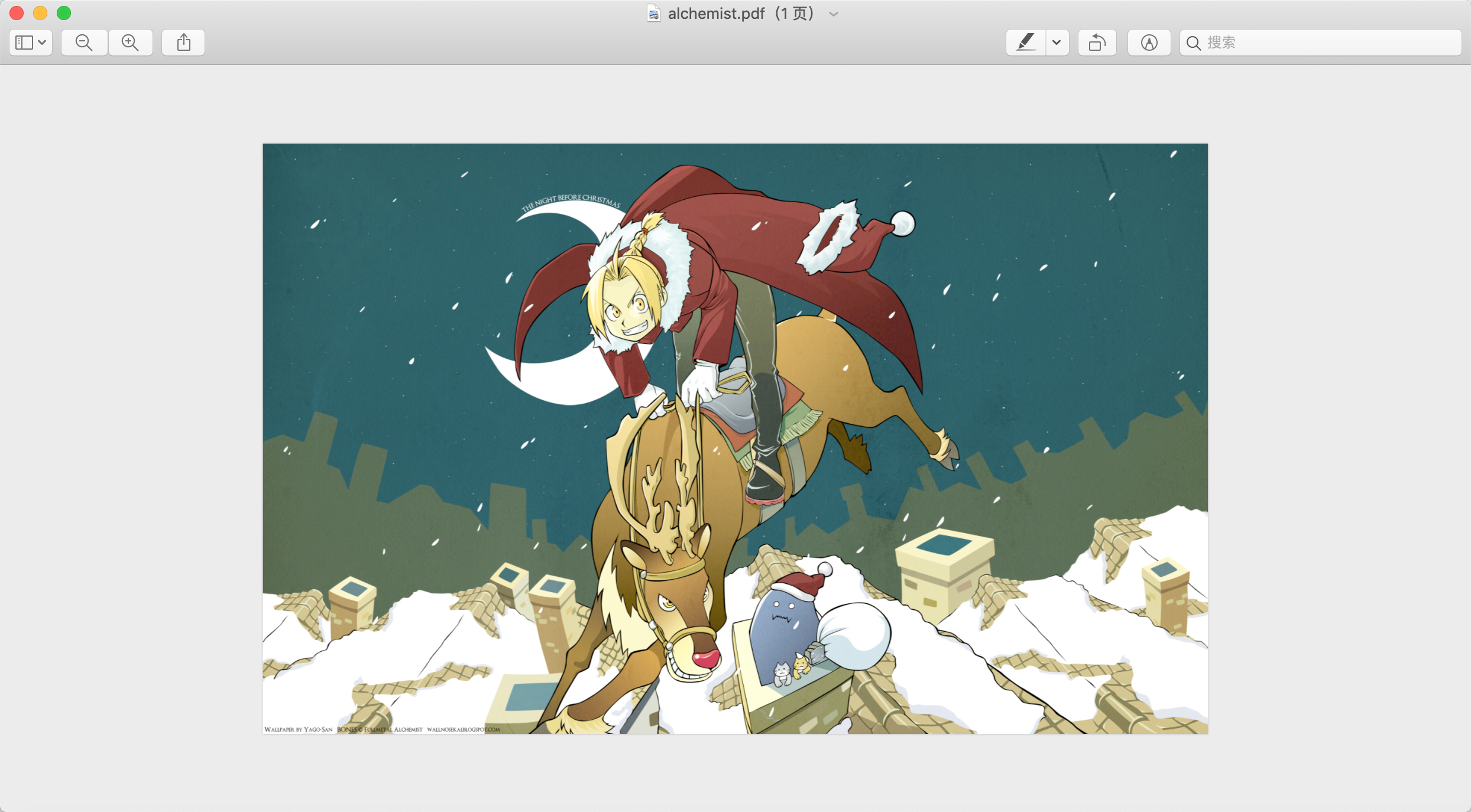Image resolution: width=1471 pixels, height=812 pixels.
Task: Click the alchemist.pdf document title
Action: click(x=716, y=14)
